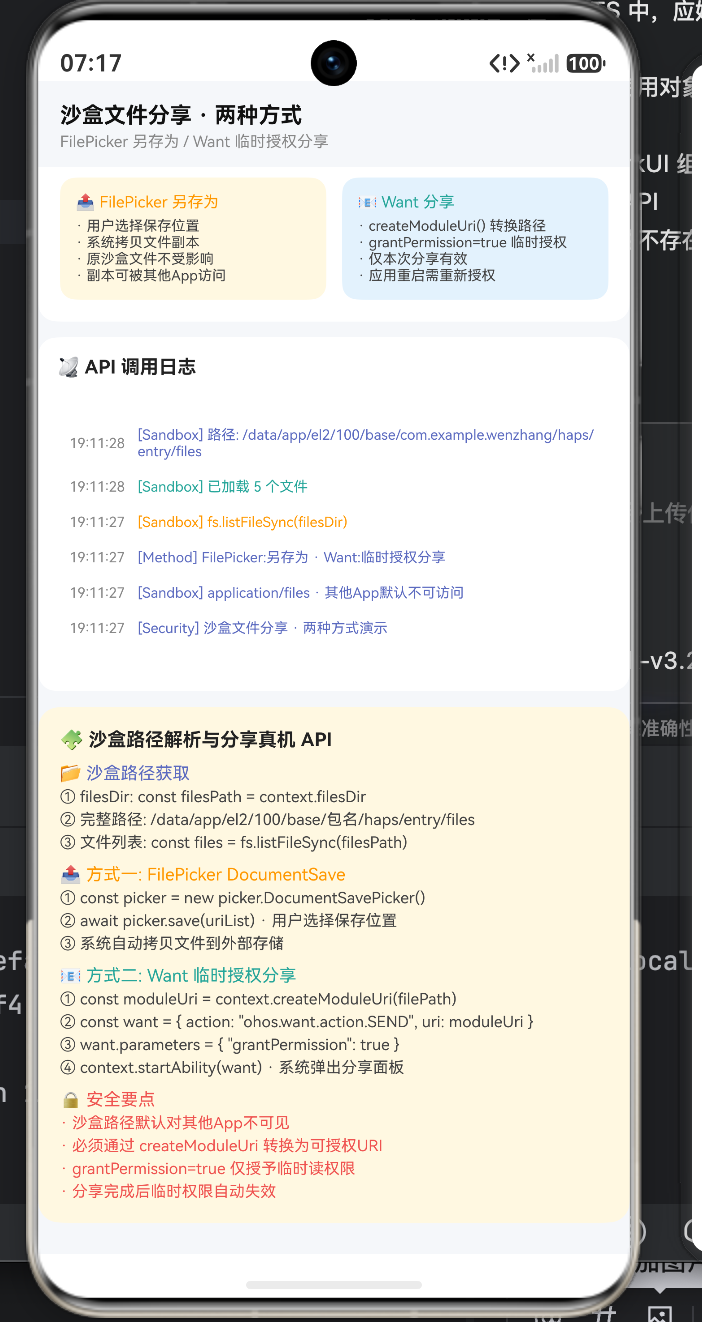This screenshot has width=702, height=1322.
Task: Click log row [Sandbox] 路径: /data/app/el2/100/base
Action: coord(334,443)
